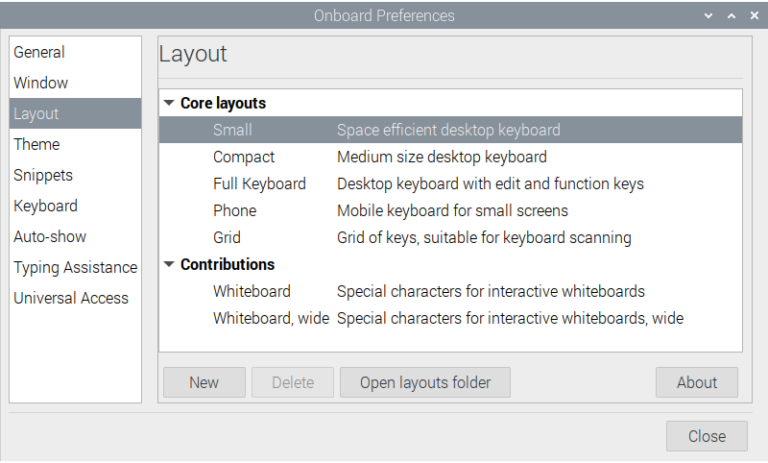Choose the Compact keyboard layout
Image resolution: width=768 pixels, height=463 pixels.
tap(243, 157)
